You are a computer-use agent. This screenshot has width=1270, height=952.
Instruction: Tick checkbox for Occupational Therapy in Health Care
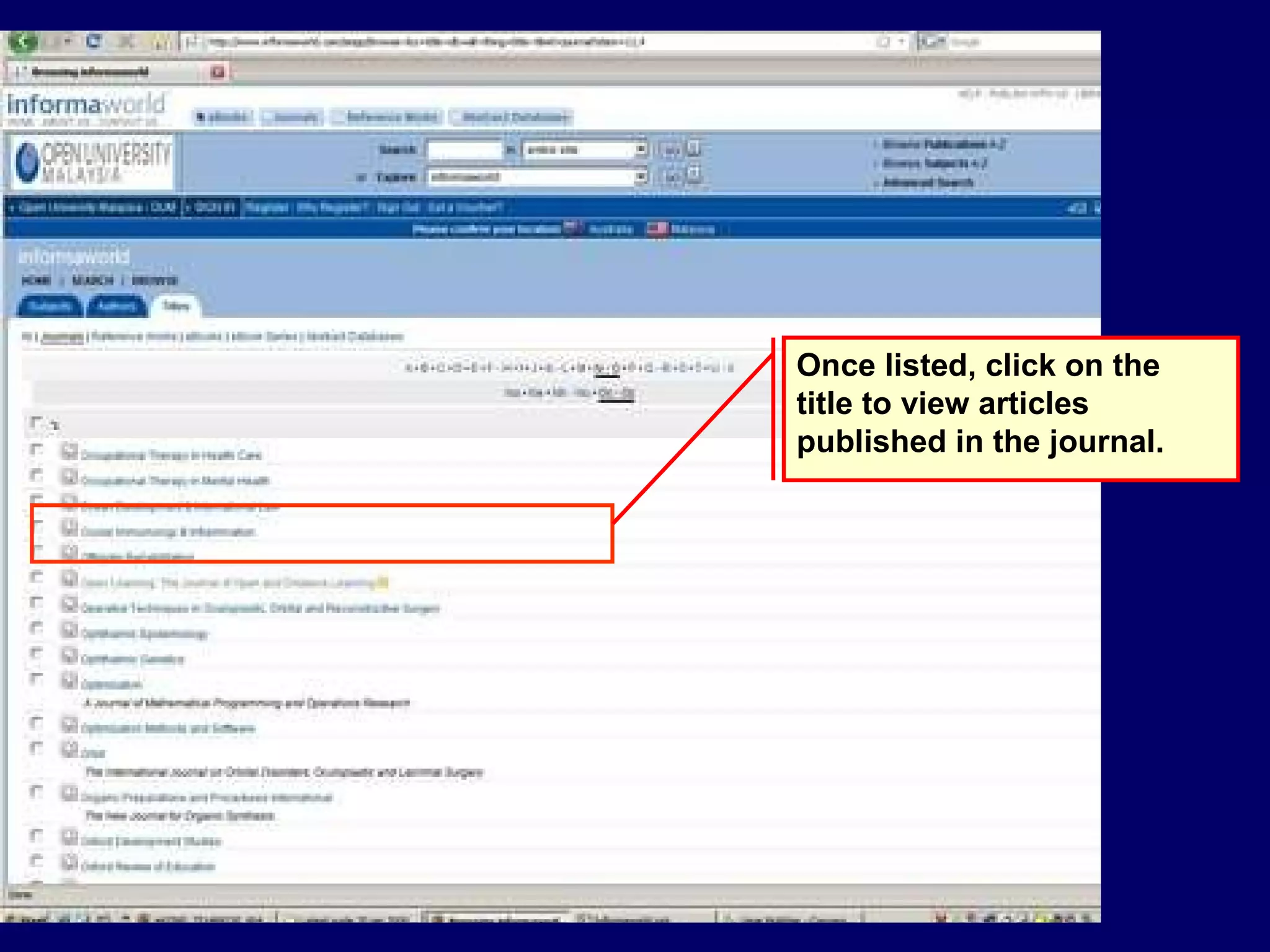[x=37, y=449]
